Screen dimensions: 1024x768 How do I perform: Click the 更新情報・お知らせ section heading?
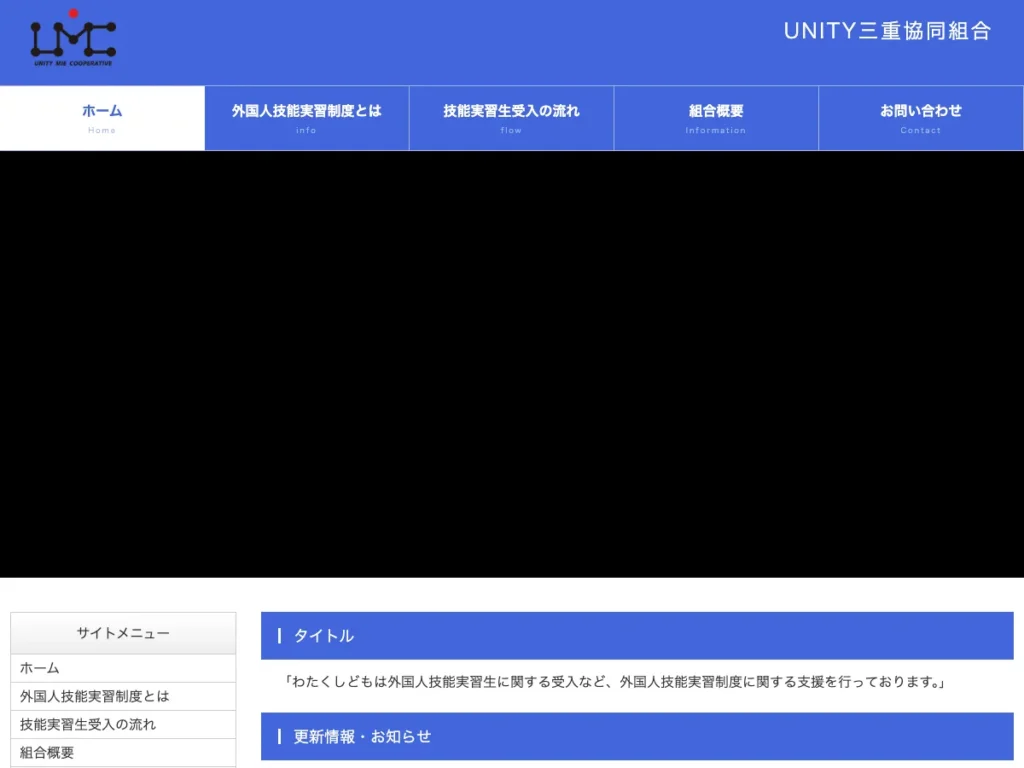[637, 736]
